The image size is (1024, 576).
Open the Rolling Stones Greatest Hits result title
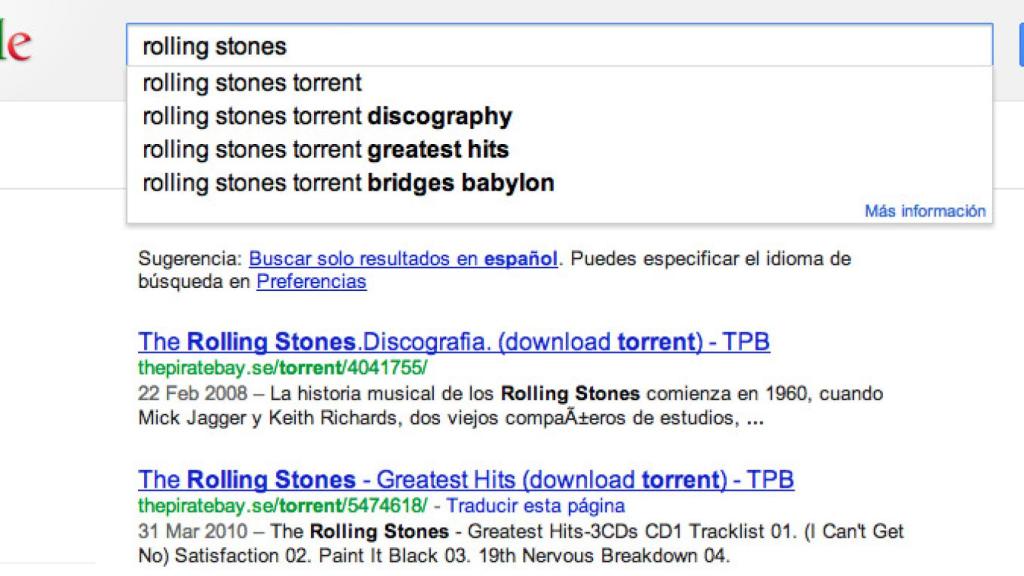click(466, 479)
